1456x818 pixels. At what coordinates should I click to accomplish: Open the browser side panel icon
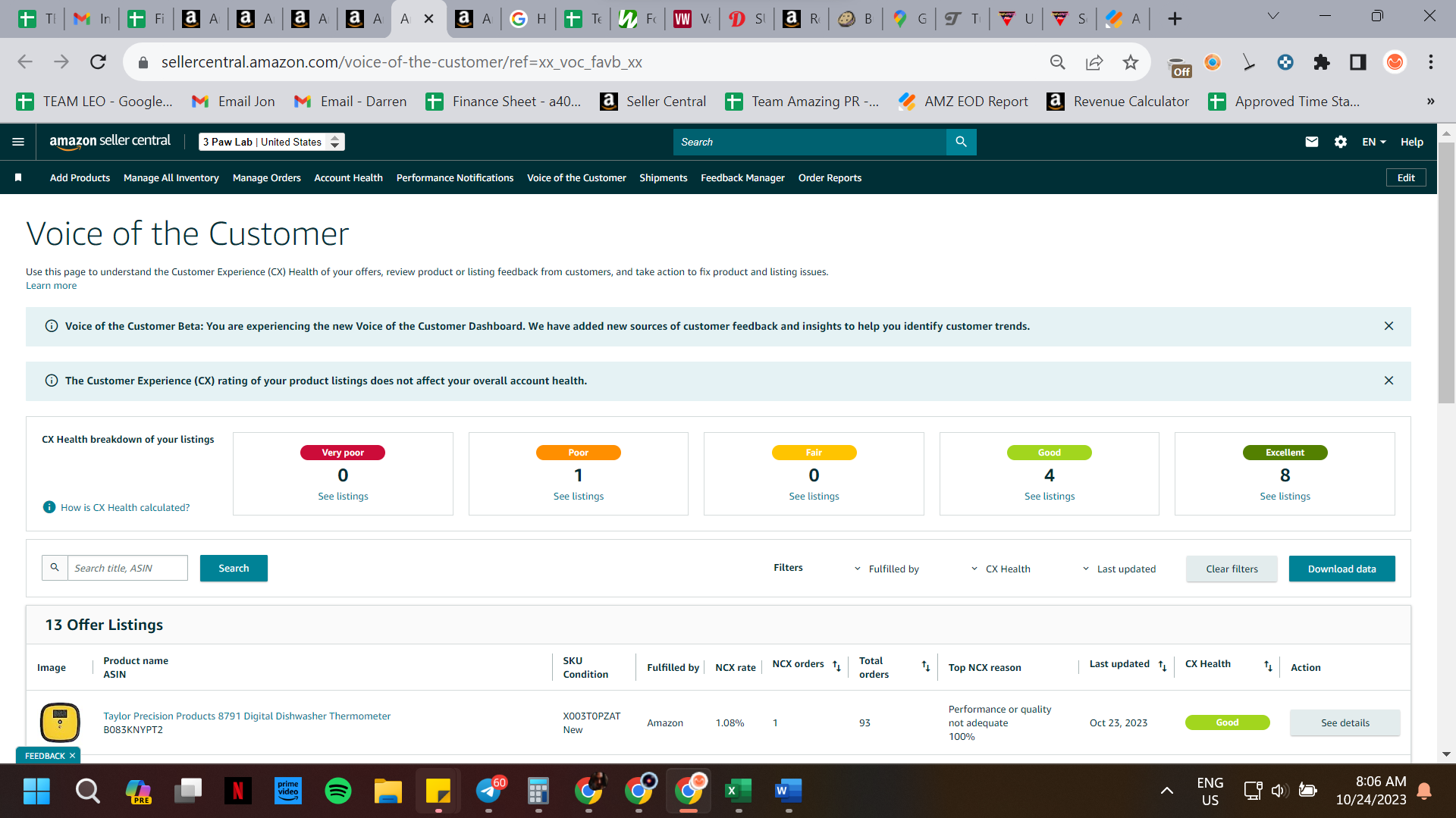(1358, 62)
